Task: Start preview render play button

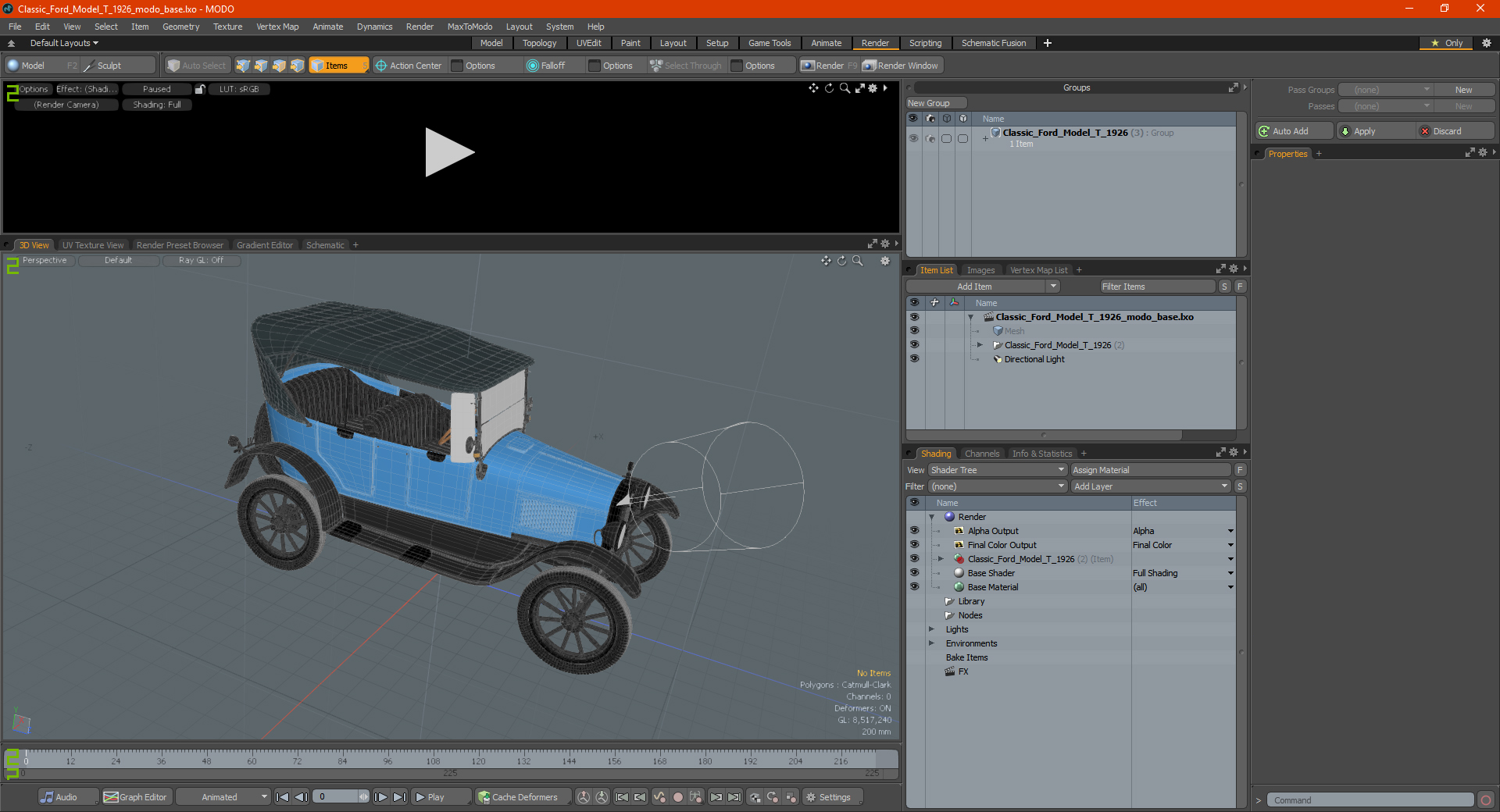Action: coord(449,152)
